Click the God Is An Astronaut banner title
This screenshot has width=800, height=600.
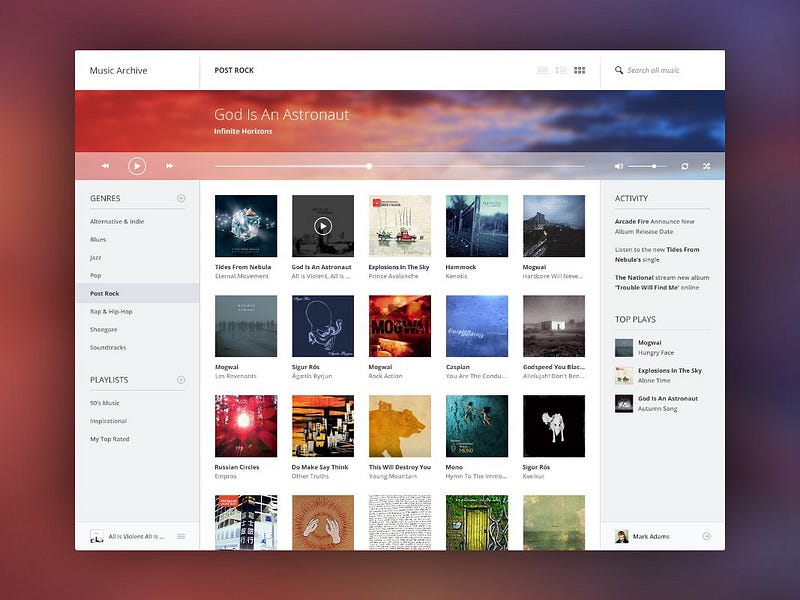(282, 114)
